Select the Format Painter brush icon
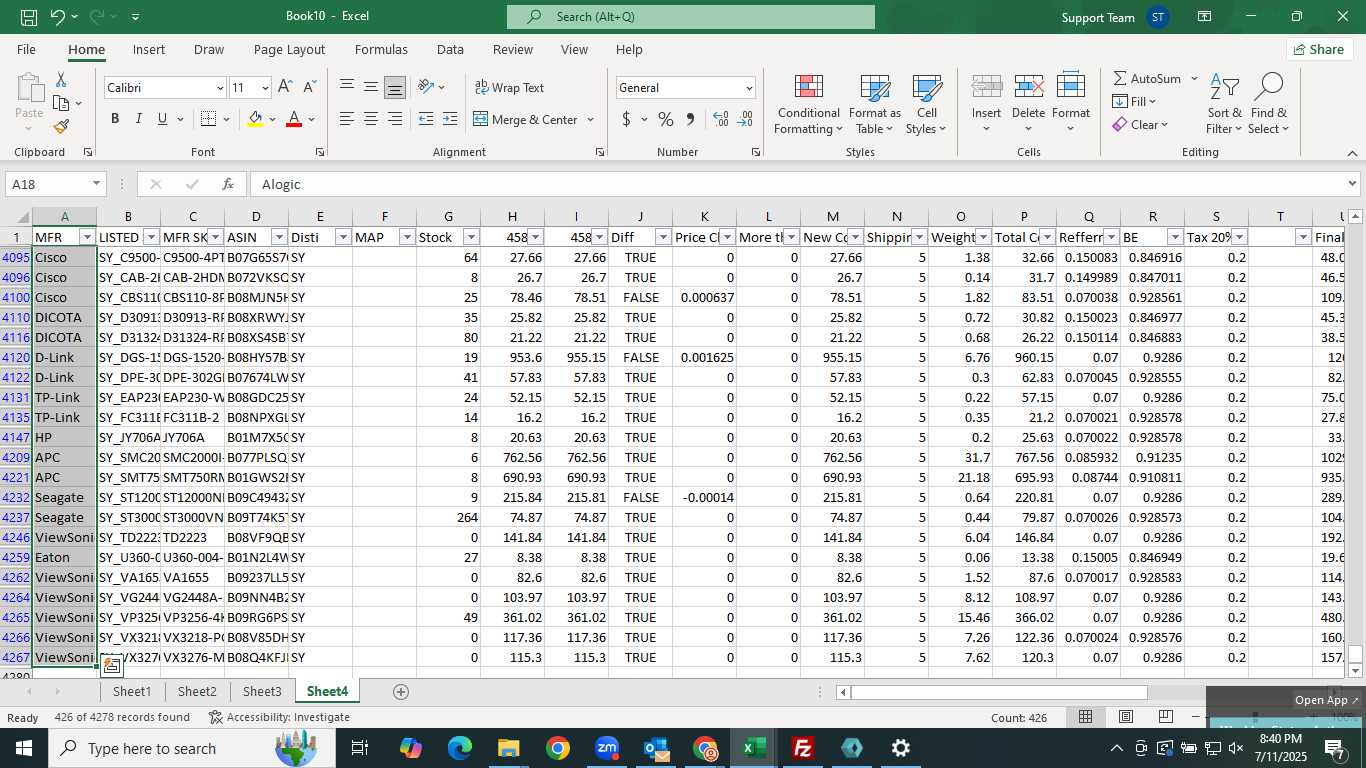This screenshot has height=768, width=1366. pyautogui.click(x=61, y=126)
